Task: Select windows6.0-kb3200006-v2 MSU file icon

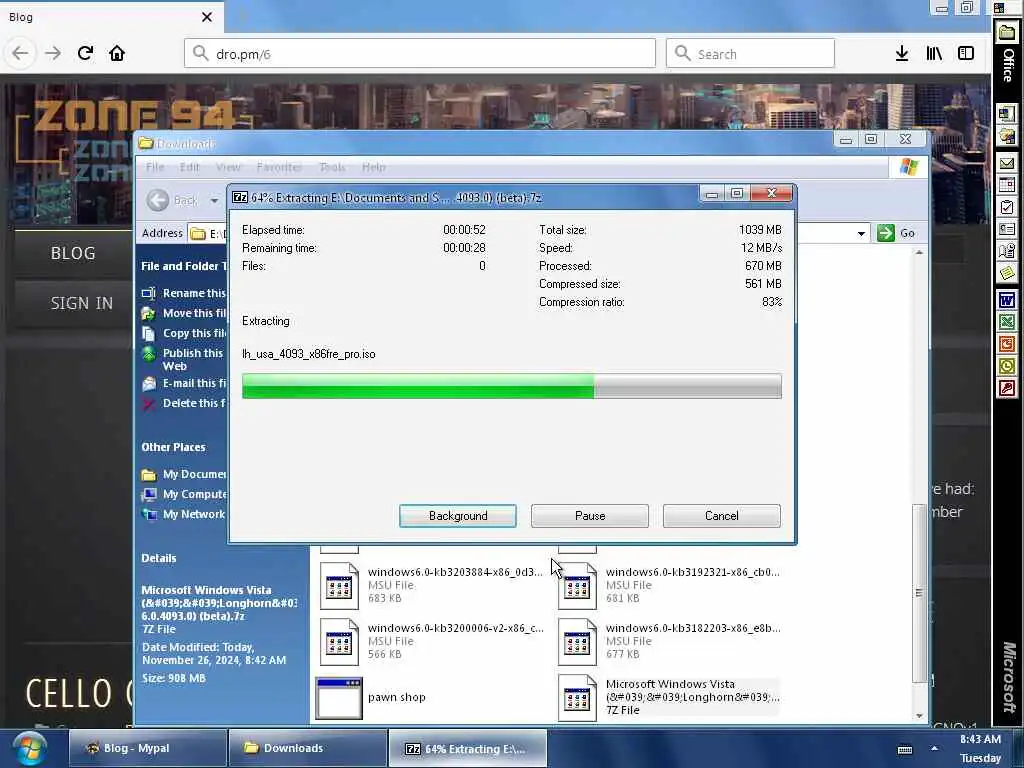Action: click(339, 642)
